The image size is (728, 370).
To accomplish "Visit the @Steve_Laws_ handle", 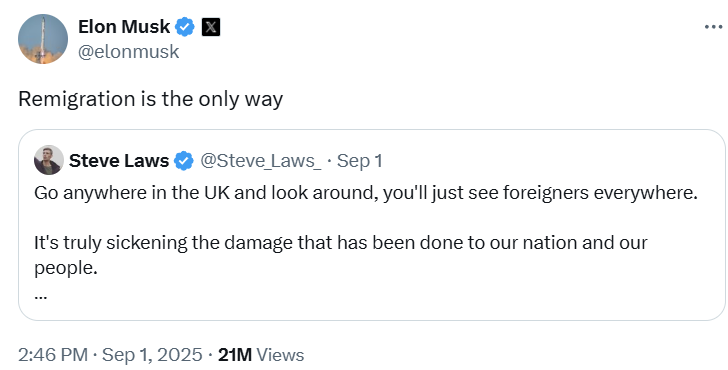I will (261, 161).
